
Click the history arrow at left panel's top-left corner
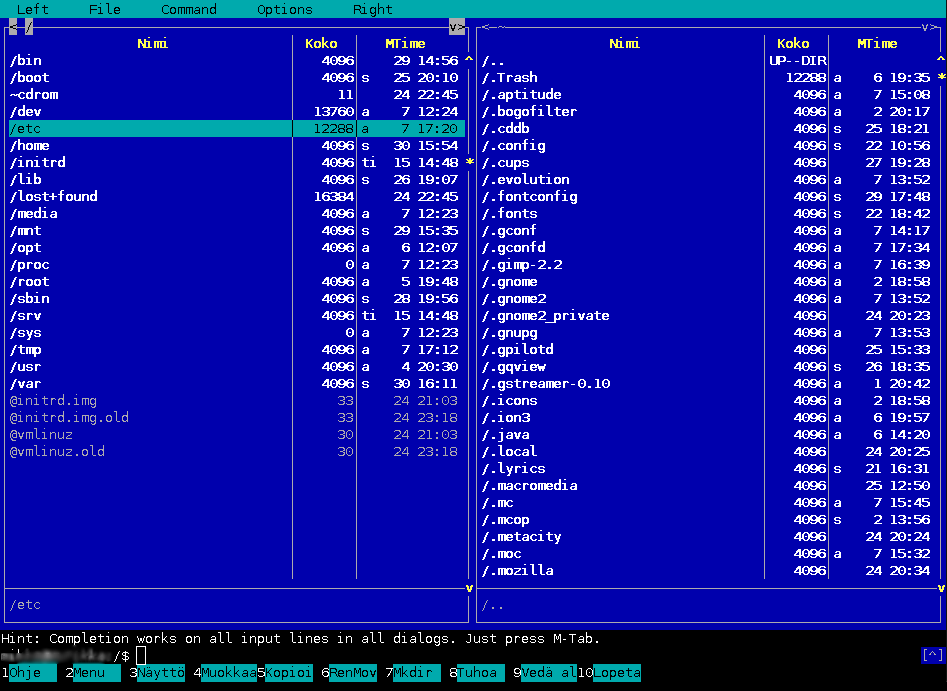pyautogui.click(x=13, y=26)
